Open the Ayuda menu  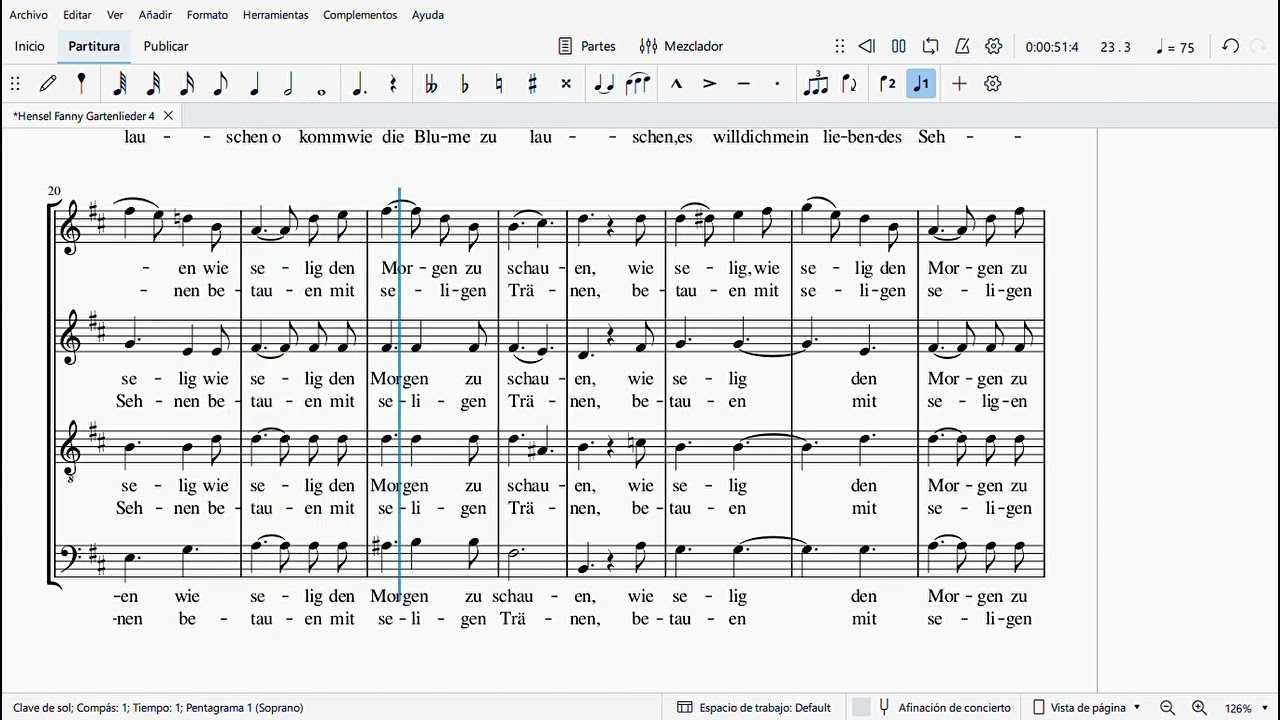[x=428, y=15]
